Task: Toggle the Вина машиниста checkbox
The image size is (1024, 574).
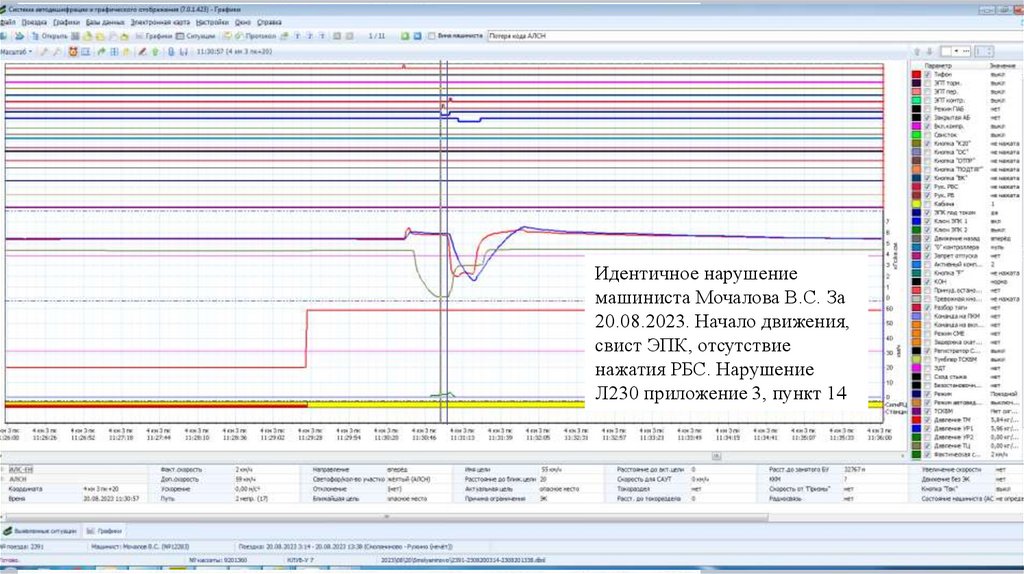Action: (431, 36)
